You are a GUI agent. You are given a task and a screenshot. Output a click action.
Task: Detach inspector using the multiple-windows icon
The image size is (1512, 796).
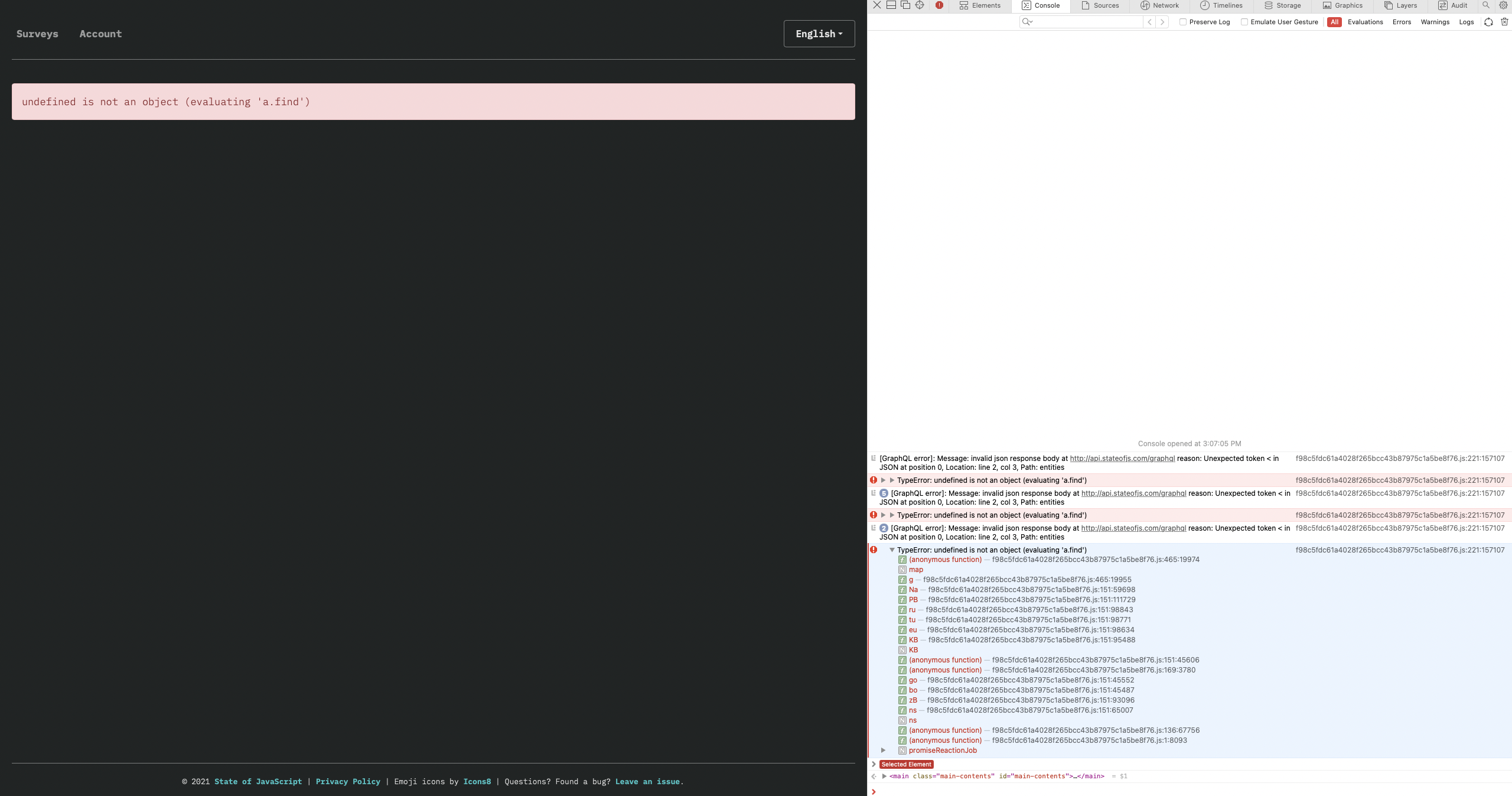904,5
